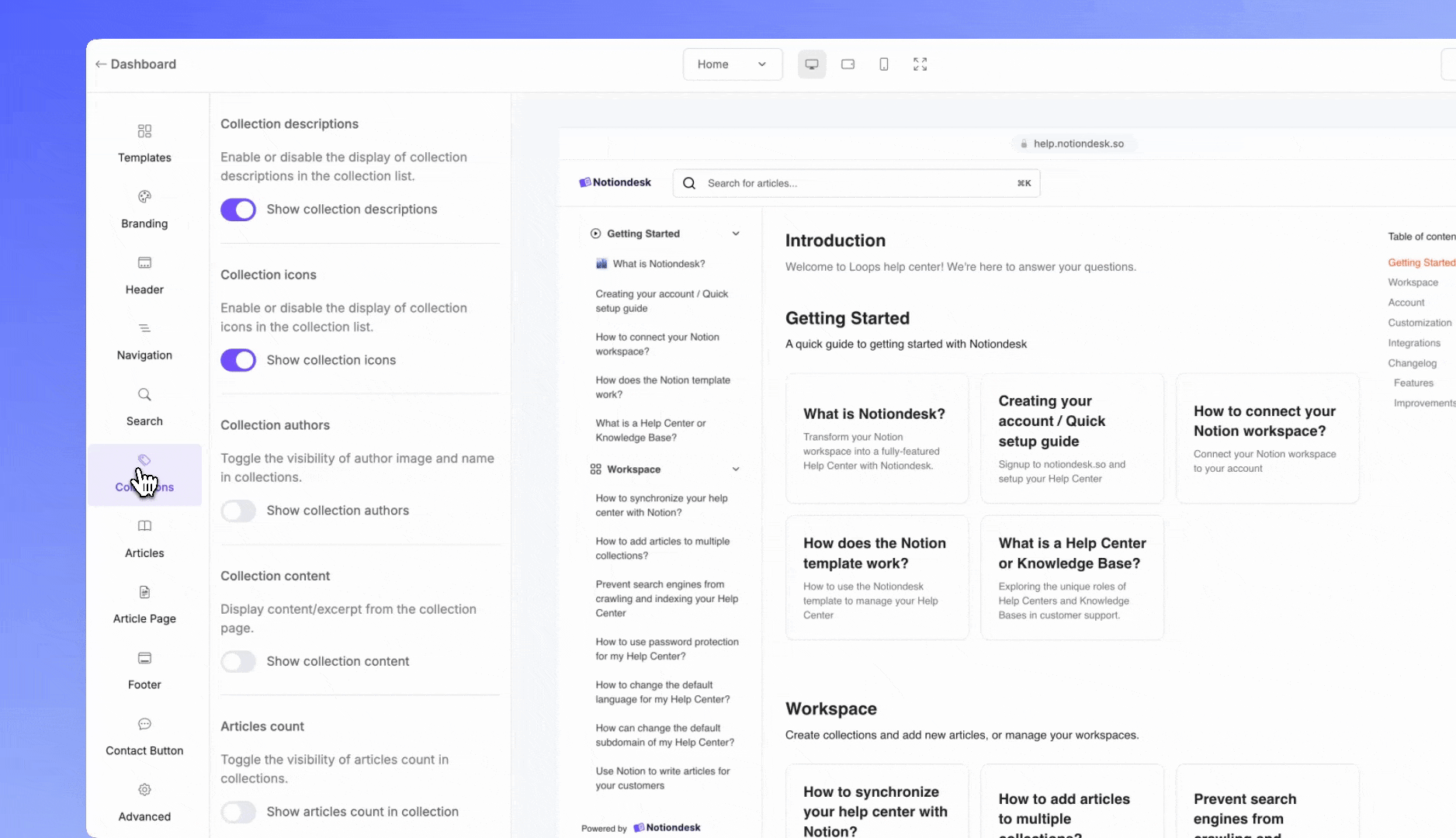This screenshot has width=1456, height=838.
Task: Click the back arrow beside Dashboard
Action: pos(101,64)
